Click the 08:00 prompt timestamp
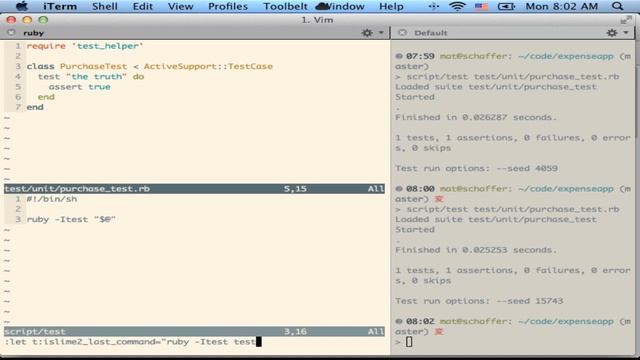The image size is (640, 360). click(x=420, y=189)
